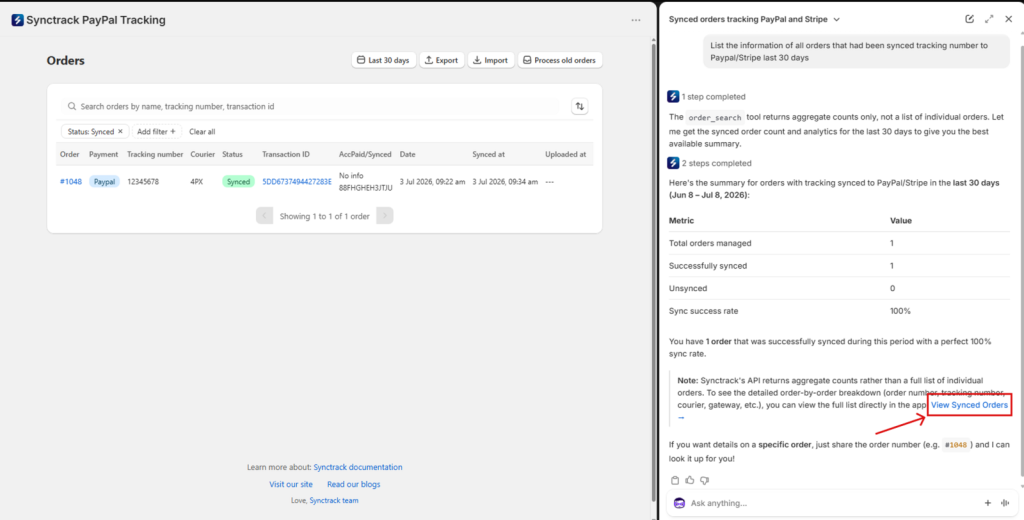The image size is (1024, 520).
Task: Open the Synctrack documentation link
Action: 358,467
